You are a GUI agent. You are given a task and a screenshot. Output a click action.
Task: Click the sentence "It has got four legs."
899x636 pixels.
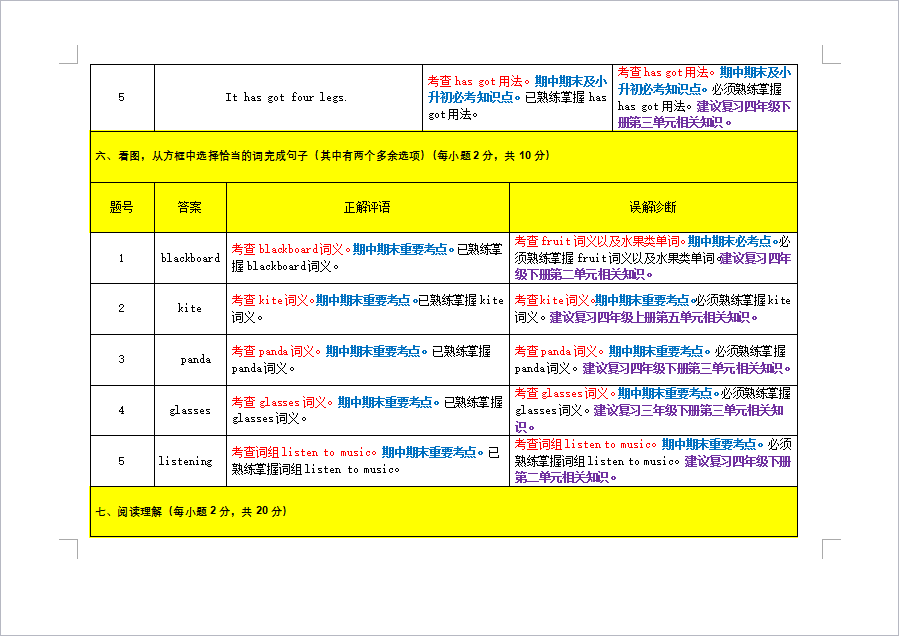click(x=286, y=97)
